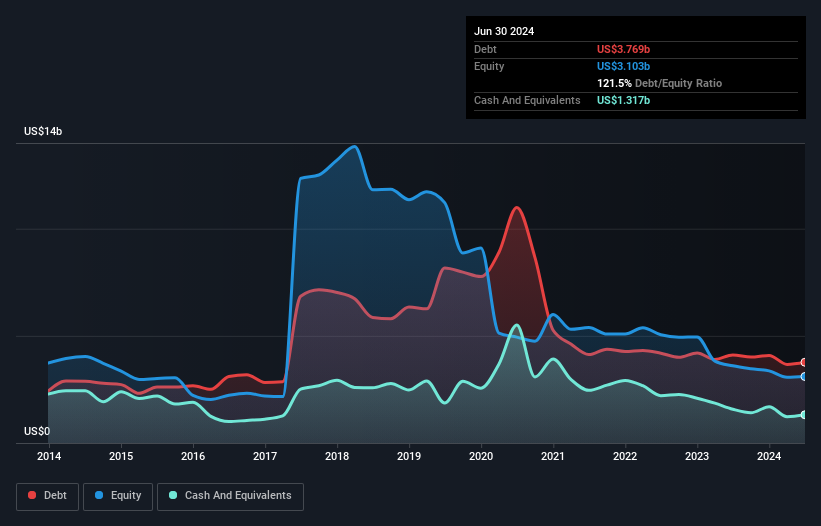Viewport: 821px width, 526px height.
Task: Select the 2017 x-axis label
Action: pyautogui.click(x=265, y=456)
